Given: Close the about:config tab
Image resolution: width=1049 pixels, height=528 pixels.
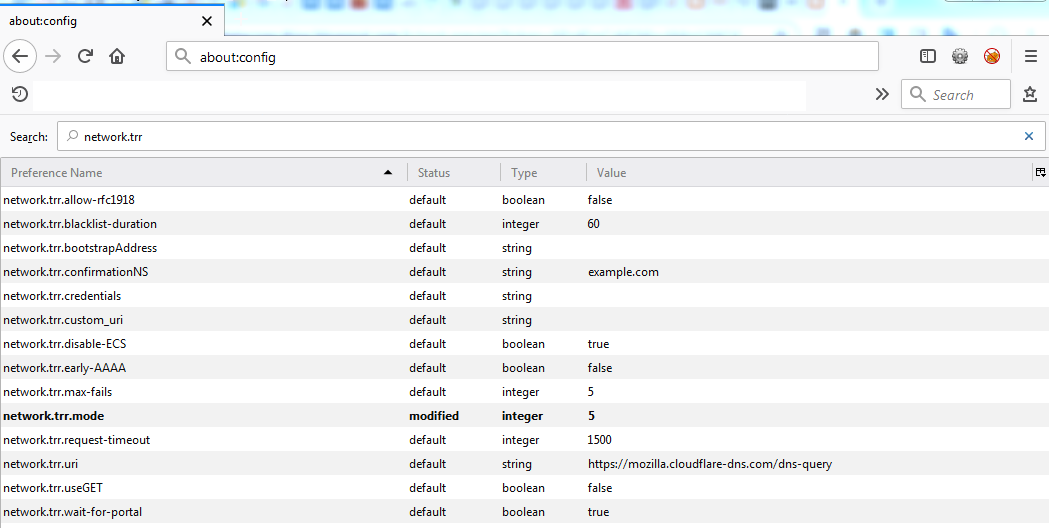Looking at the screenshot, I should 207,21.
